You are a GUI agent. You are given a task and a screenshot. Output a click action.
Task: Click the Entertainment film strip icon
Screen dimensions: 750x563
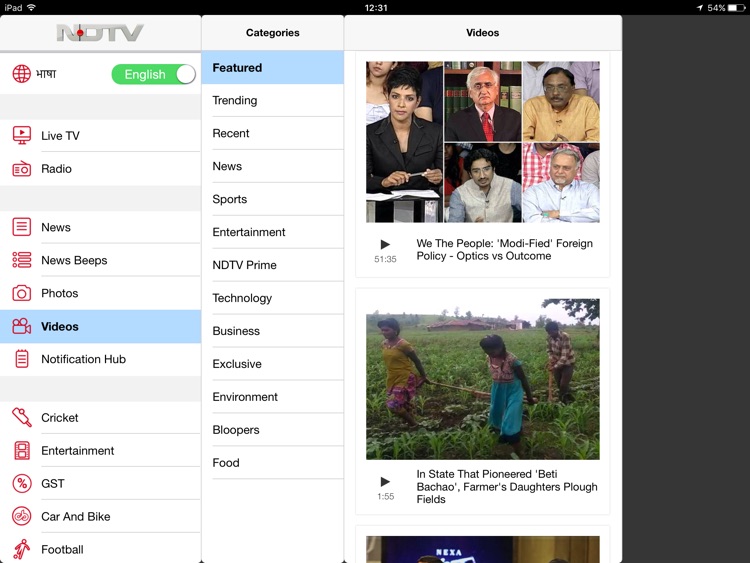22,451
